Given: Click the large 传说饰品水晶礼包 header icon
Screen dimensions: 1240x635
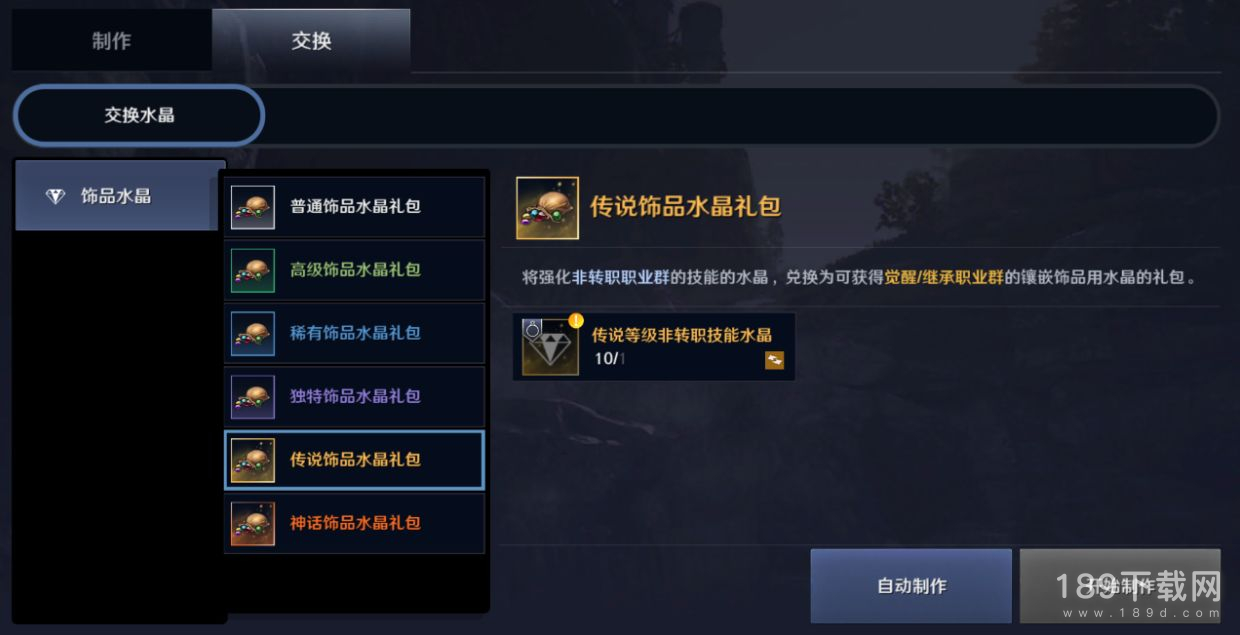Looking at the screenshot, I should [547, 208].
